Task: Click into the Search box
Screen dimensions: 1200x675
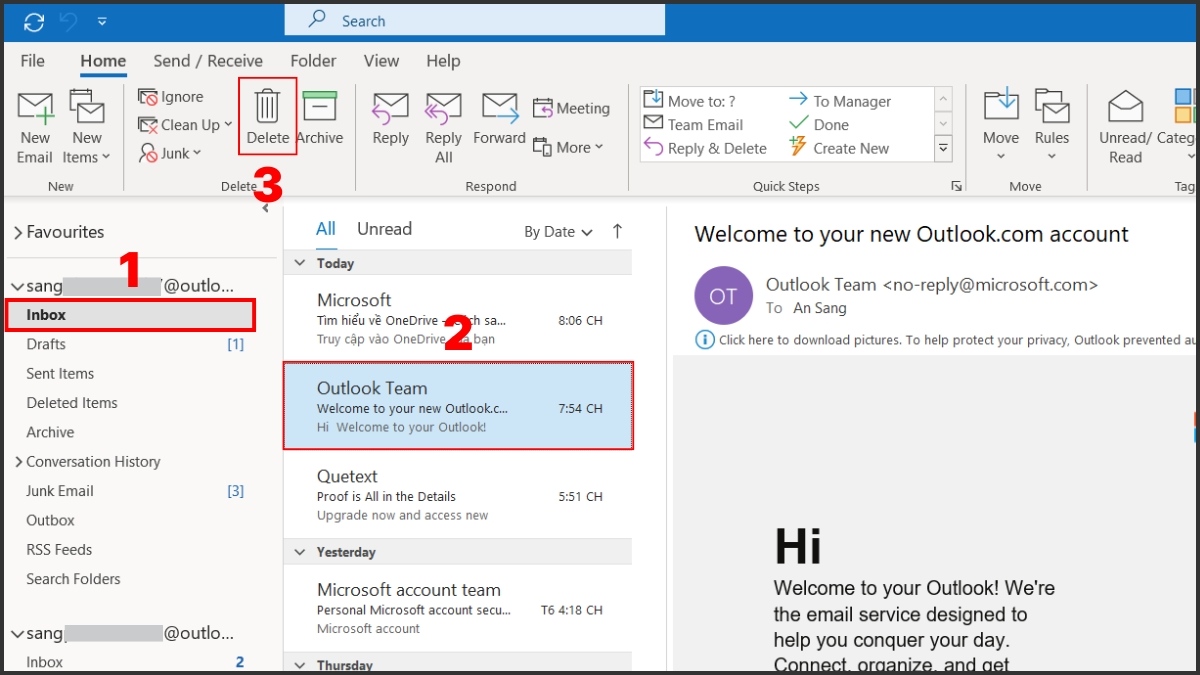Action: point(475,20)
